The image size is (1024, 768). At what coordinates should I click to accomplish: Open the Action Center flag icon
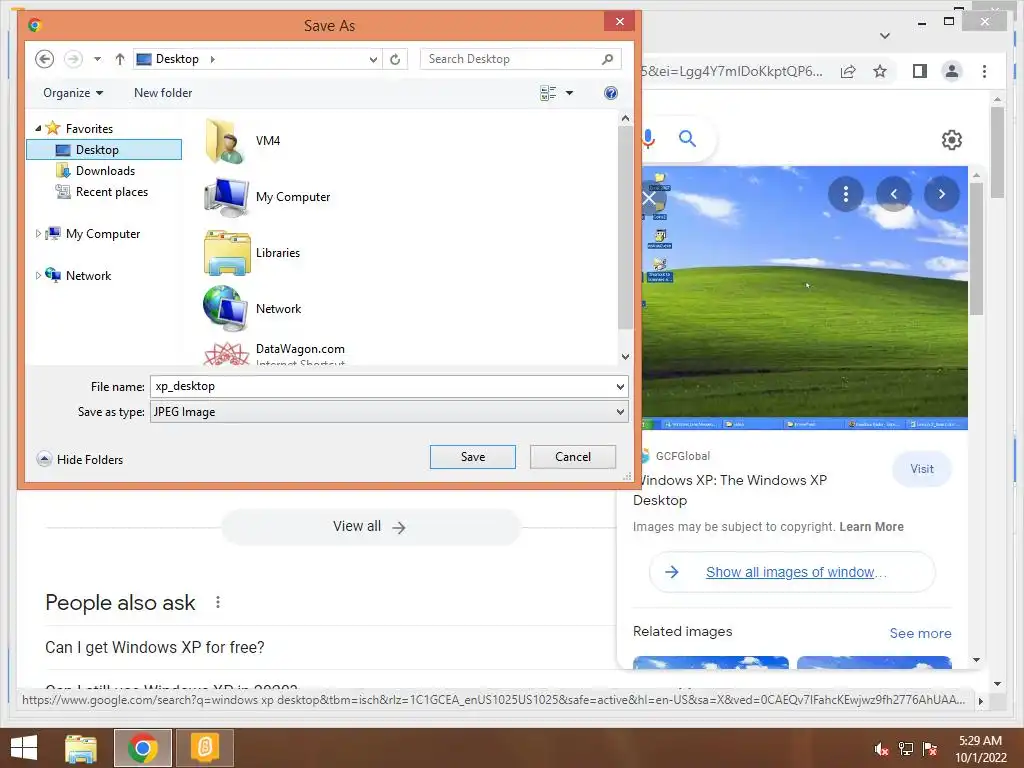pos(930,749)
